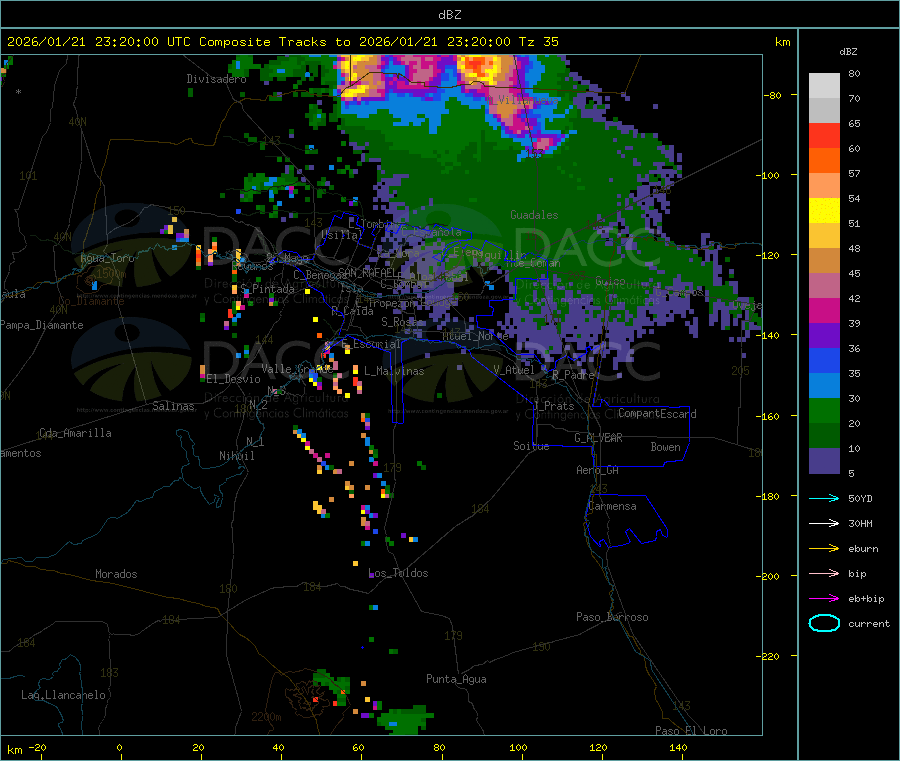
Task: Click the '100' tick on bottom axis
Action: [518, 747]
